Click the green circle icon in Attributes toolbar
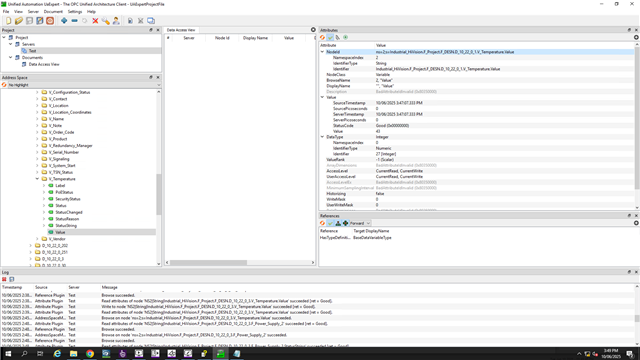 pyautogui.click(x=346, y=38)
